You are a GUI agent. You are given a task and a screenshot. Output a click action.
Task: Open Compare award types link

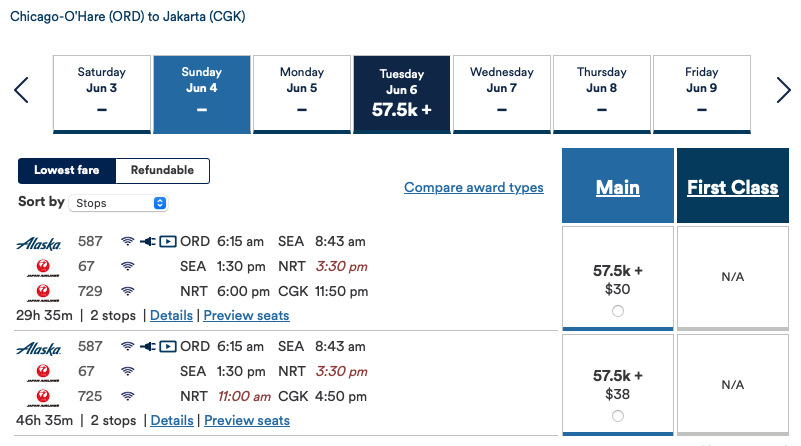click(474, 187)
